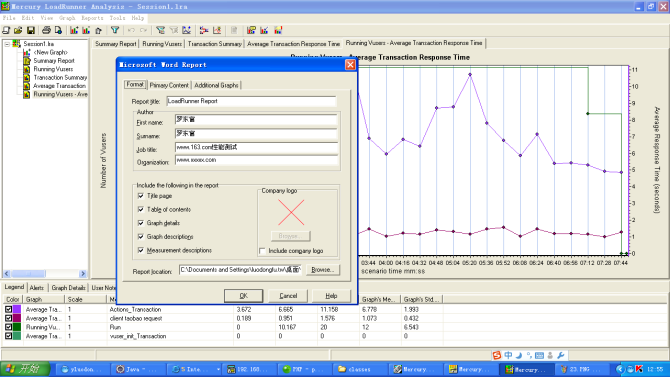
Task: Click the New session toolbar icon
Action: (x=6, y=30)
